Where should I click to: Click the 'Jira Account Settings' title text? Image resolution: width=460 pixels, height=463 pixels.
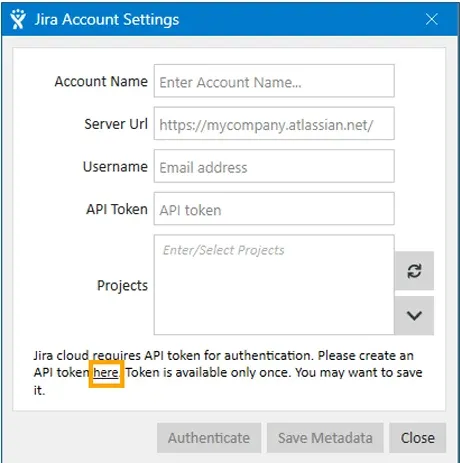[x=107, y=19]
